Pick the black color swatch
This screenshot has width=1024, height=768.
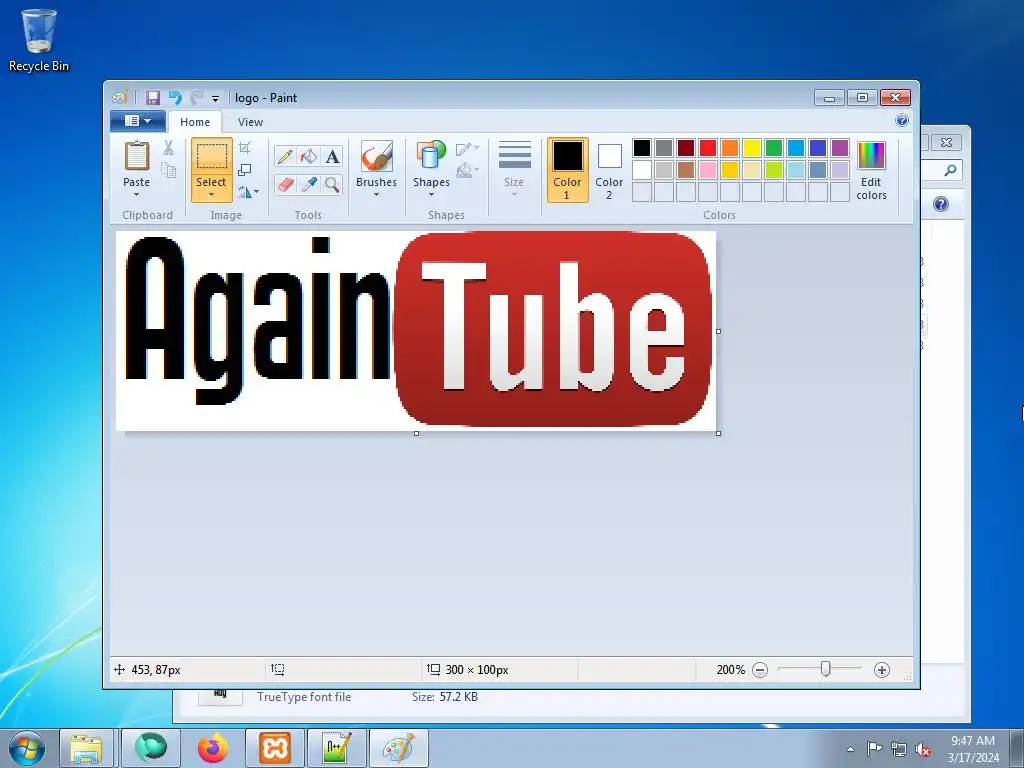(x=642, y=148)
